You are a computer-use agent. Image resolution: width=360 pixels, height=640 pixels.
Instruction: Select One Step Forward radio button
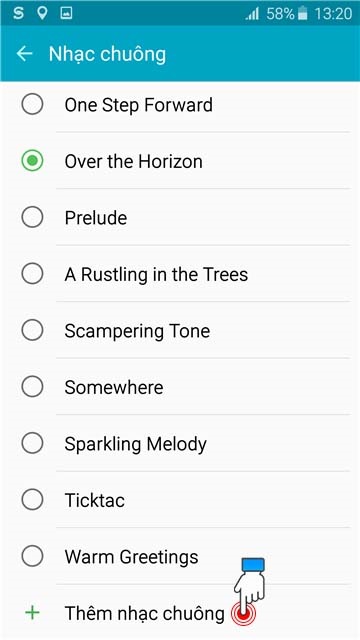click(32, 104)
